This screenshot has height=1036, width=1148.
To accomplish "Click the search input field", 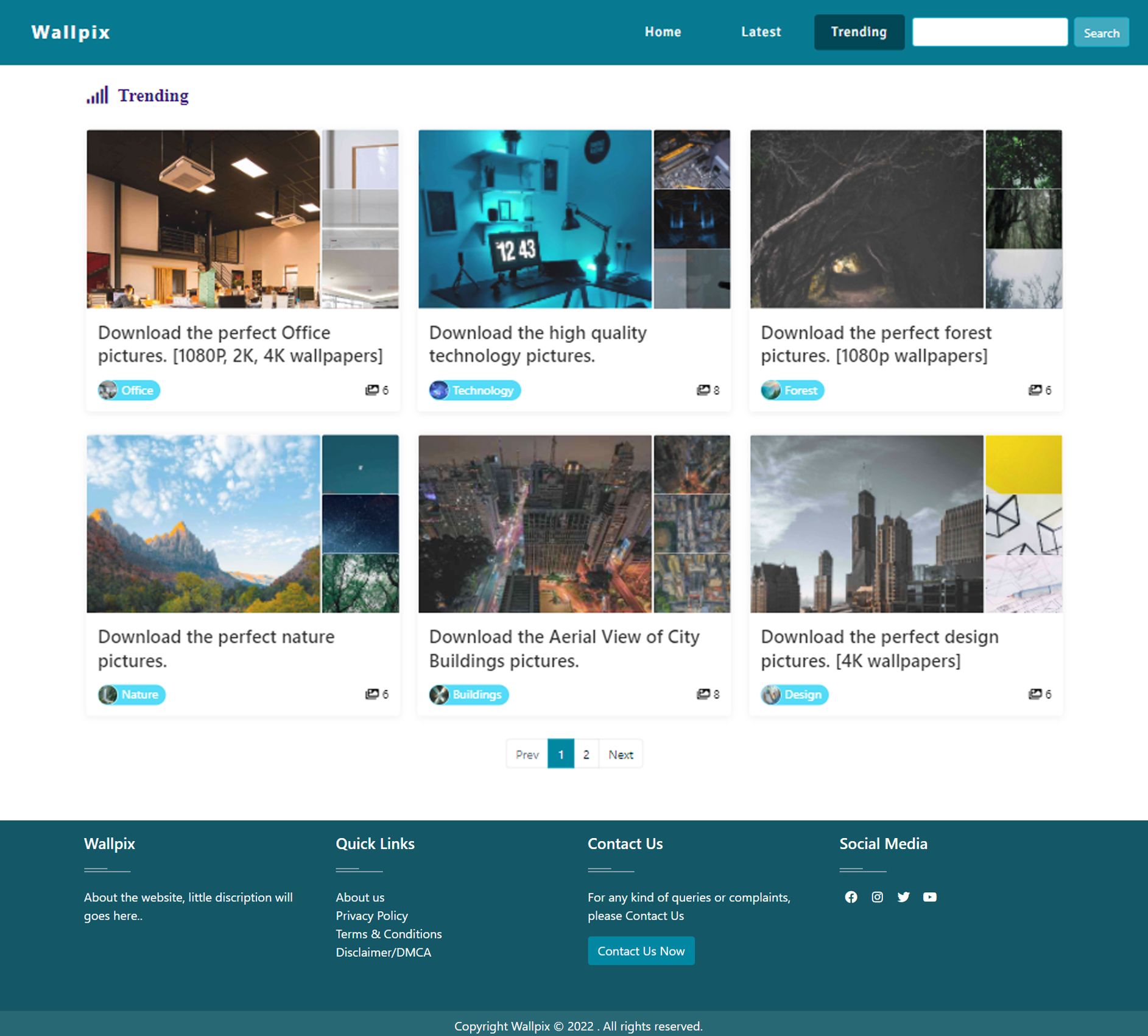I will pos(990,32).
